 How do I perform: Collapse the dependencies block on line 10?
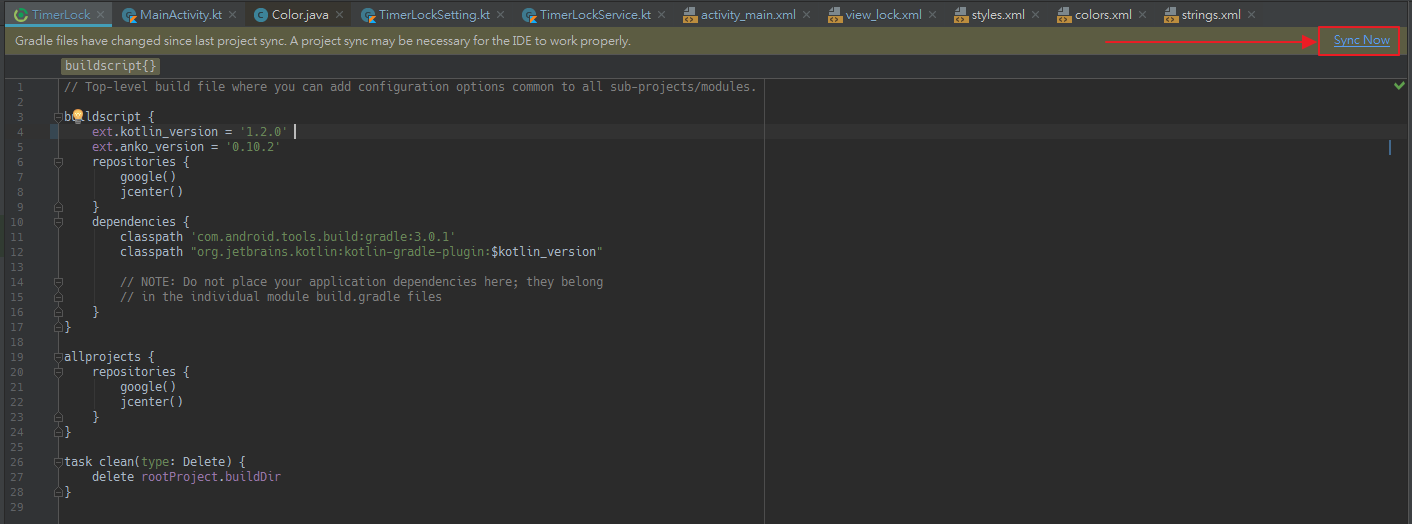(x=58, y=222)
